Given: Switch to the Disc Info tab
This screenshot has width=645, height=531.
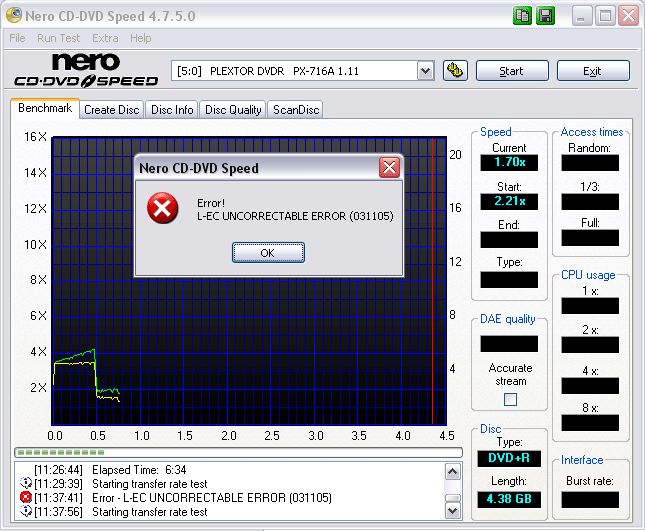Looking at the screenshot, I should [x=172, y=110].
